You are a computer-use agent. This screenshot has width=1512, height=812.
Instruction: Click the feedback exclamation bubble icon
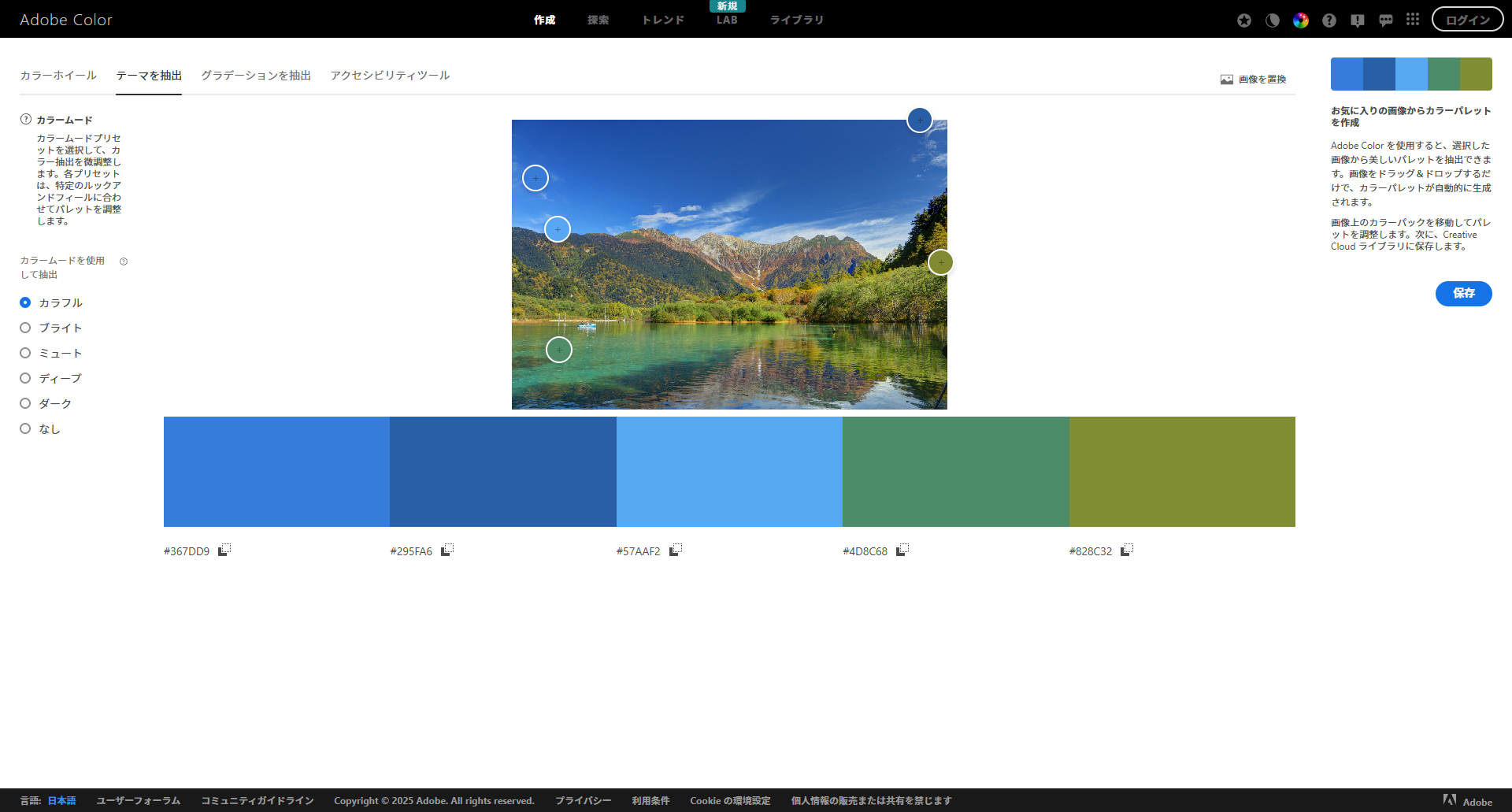[1357, 20]
